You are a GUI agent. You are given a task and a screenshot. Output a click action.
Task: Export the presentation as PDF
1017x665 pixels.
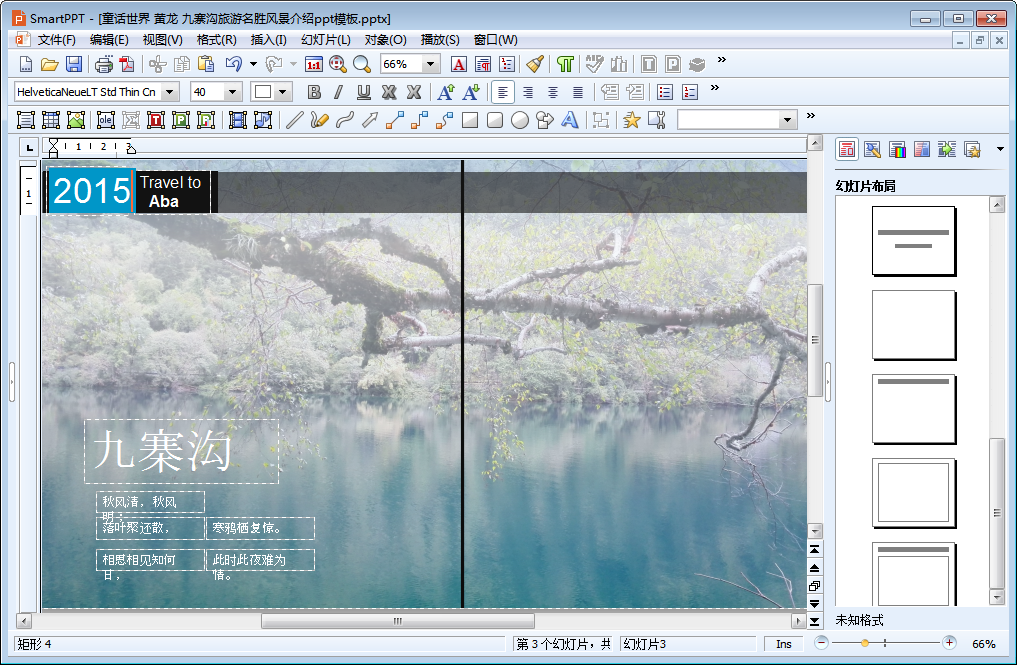point(127,64)
